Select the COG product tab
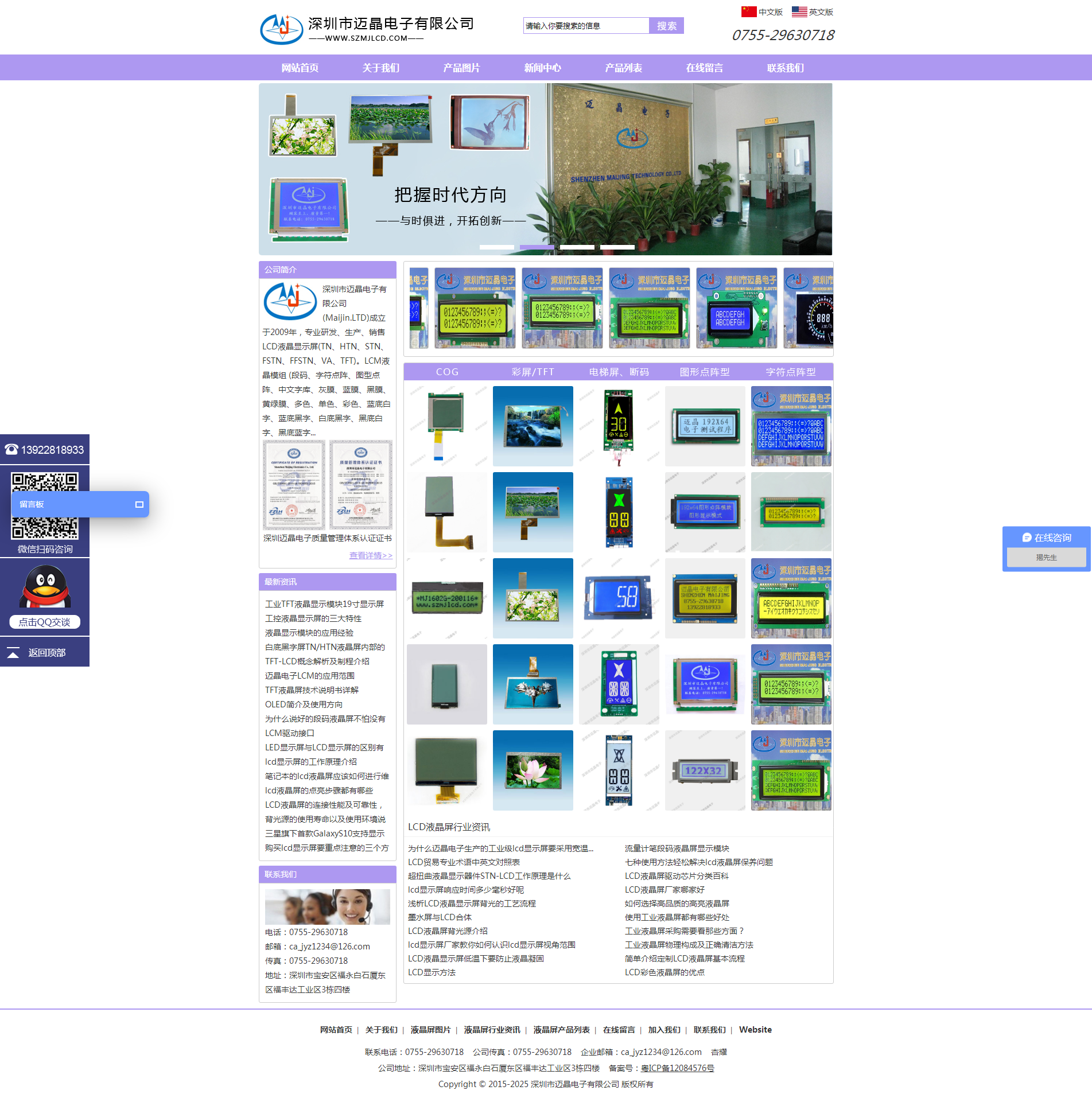The width and height of the screenshot is (1092, 1098). pyautogui.click(x=447, y=372)
